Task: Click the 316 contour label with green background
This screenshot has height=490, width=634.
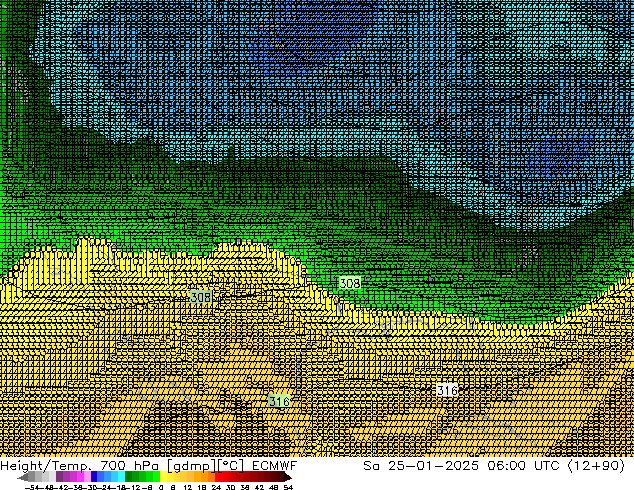Action: (279, 401)
